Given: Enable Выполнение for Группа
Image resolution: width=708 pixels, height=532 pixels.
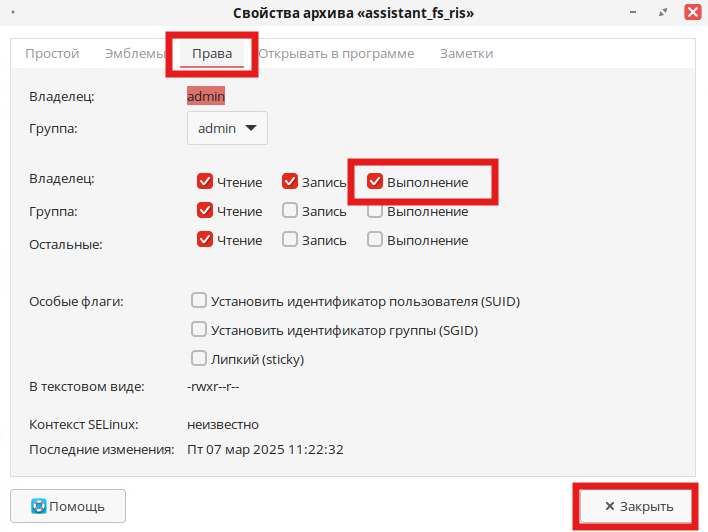Looking at the screenshot, I should point(375,212).
